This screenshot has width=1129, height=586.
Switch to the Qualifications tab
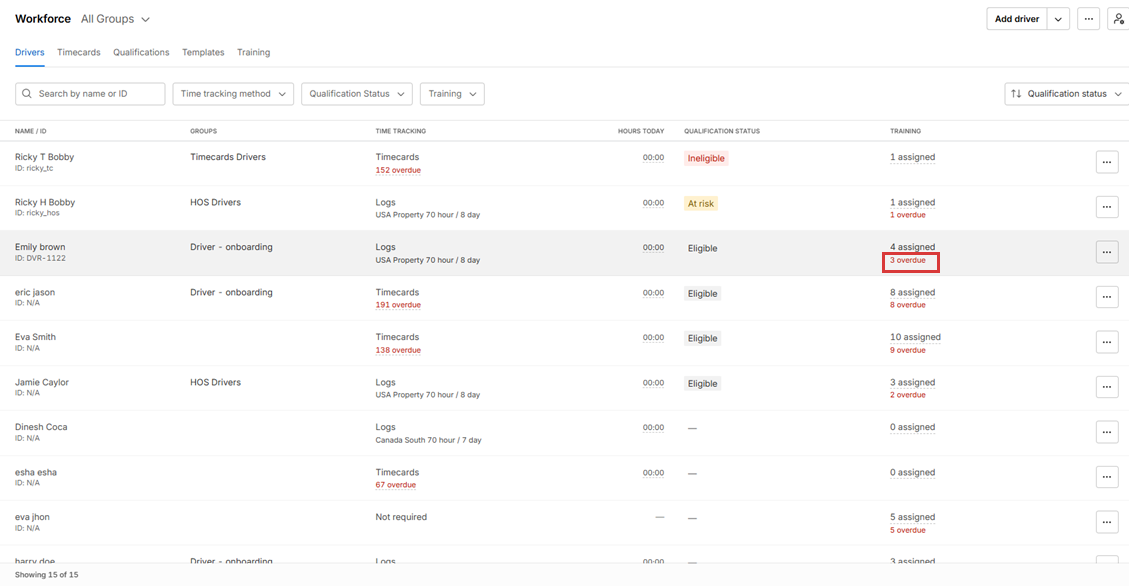pyautogui.click(x=141, y=52)
